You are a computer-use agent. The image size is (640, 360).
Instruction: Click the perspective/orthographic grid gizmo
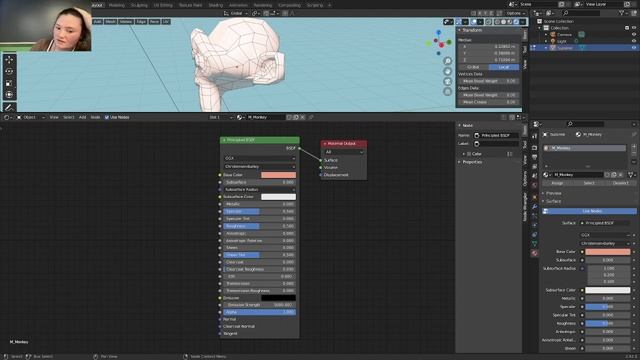tap(448, 91)
